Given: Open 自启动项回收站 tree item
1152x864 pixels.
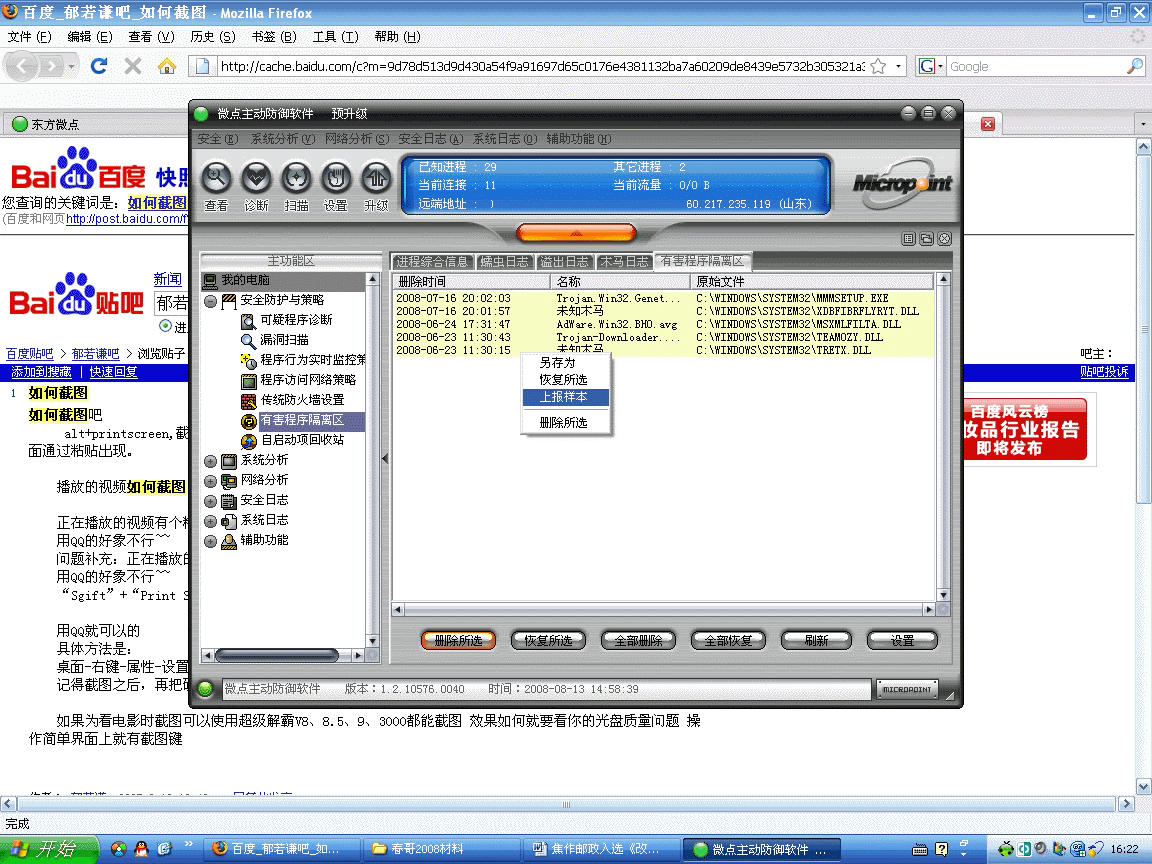Looking at the screenshot, I should pos(293,440).
